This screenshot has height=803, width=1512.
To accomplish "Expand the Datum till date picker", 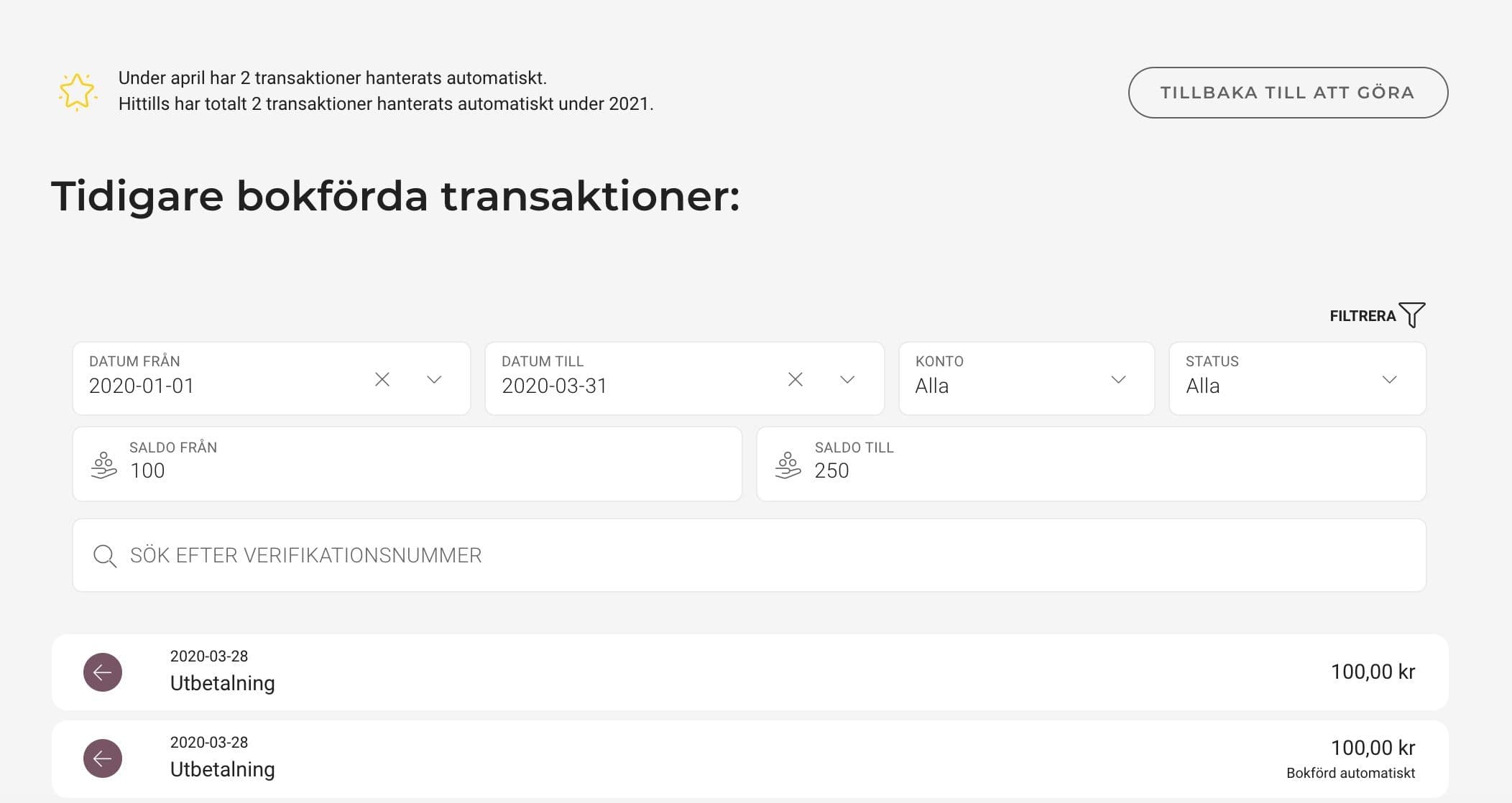I will coord(847,379).
